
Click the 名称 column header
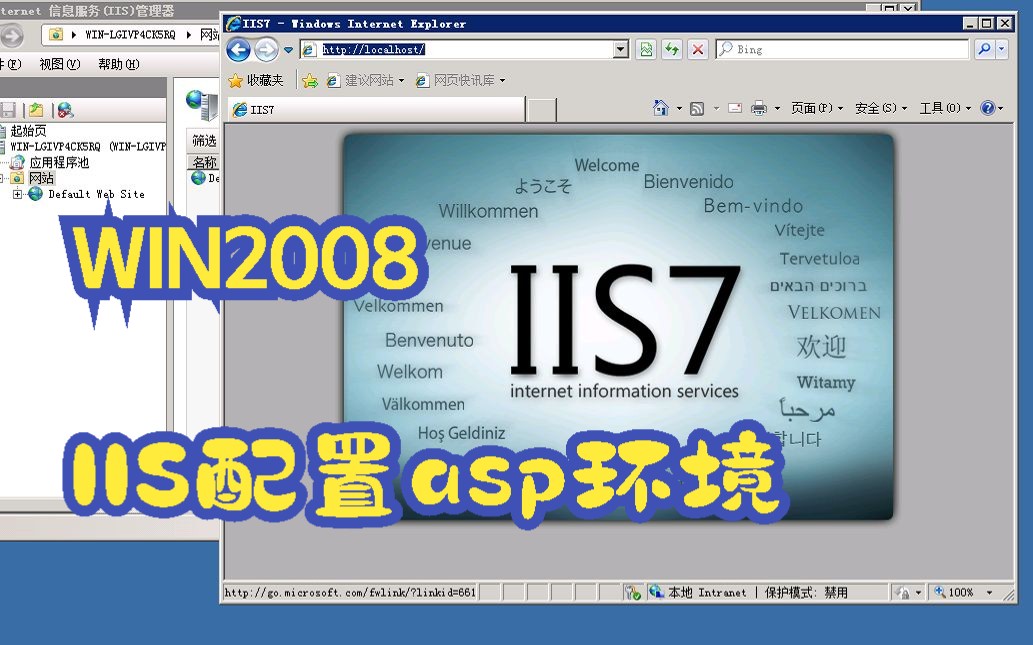pos(204,162)
